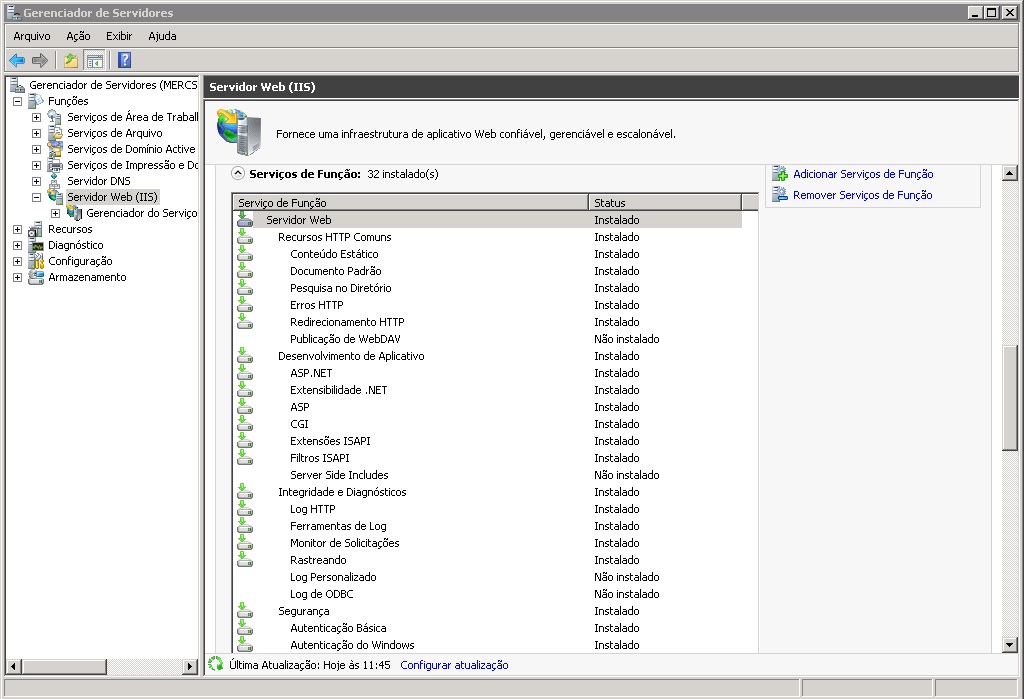Viewport: 1024px width, 699px height.
Task: Select the ASP.NET role service row
Action: coord(311,373)
